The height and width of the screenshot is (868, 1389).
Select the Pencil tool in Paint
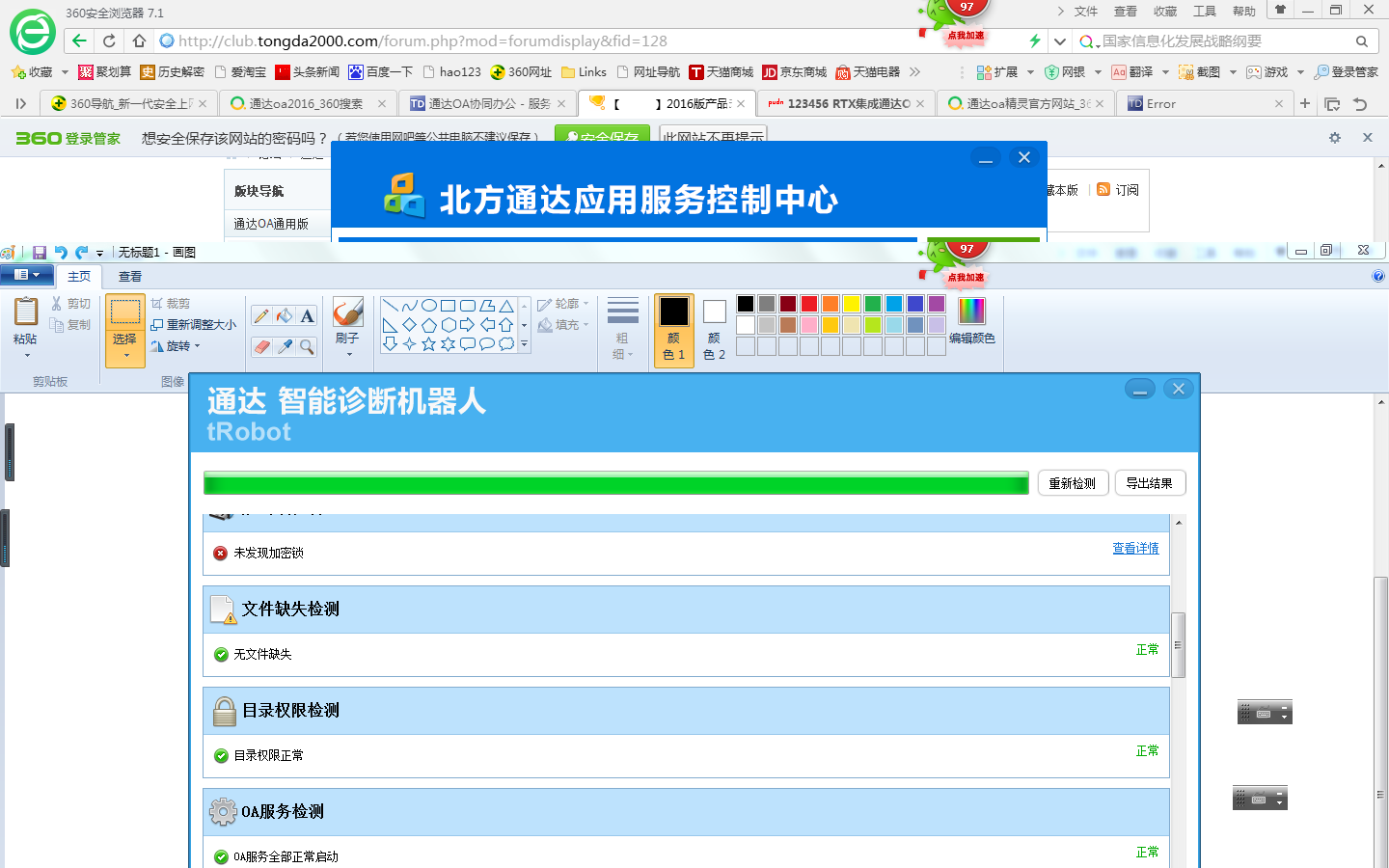coord(261,316)
